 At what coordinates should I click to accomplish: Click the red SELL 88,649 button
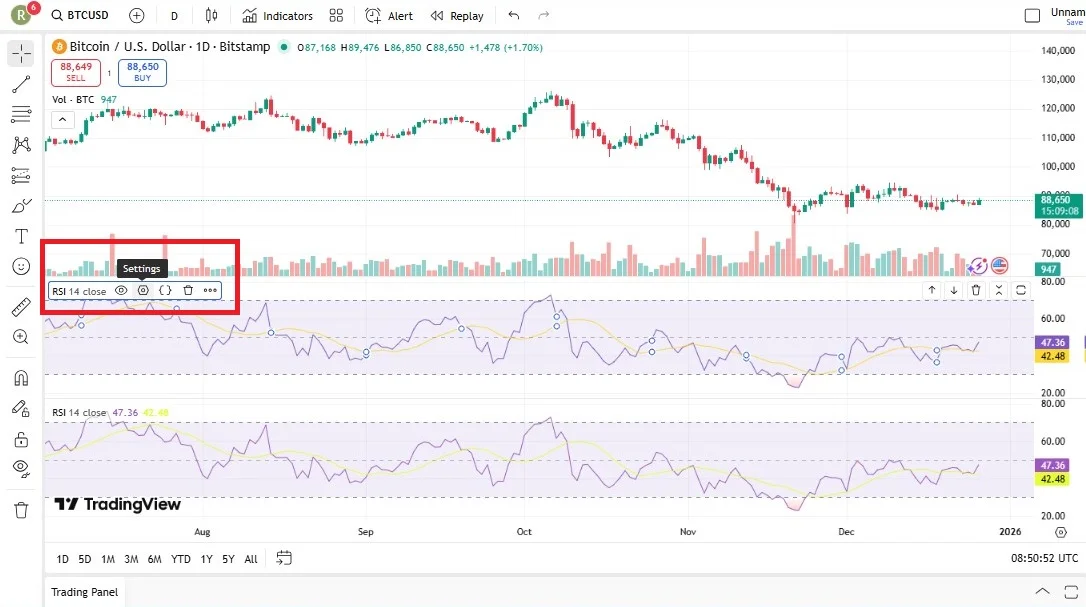click(76, 72)
